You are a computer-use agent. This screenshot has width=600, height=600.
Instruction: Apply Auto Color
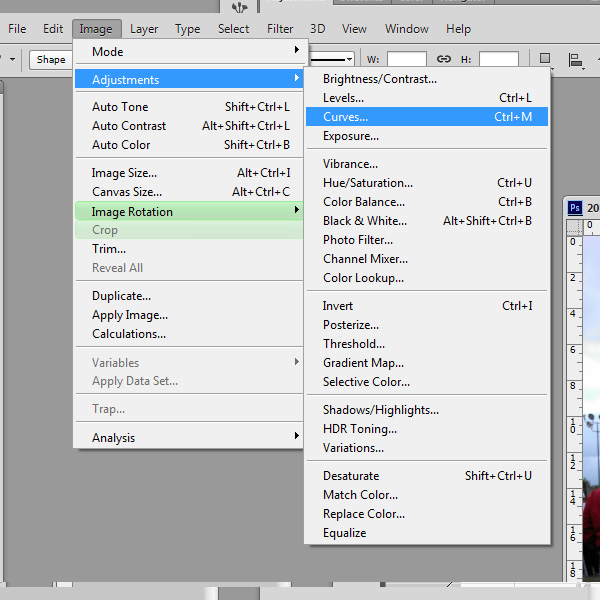[x=189, y=145]
